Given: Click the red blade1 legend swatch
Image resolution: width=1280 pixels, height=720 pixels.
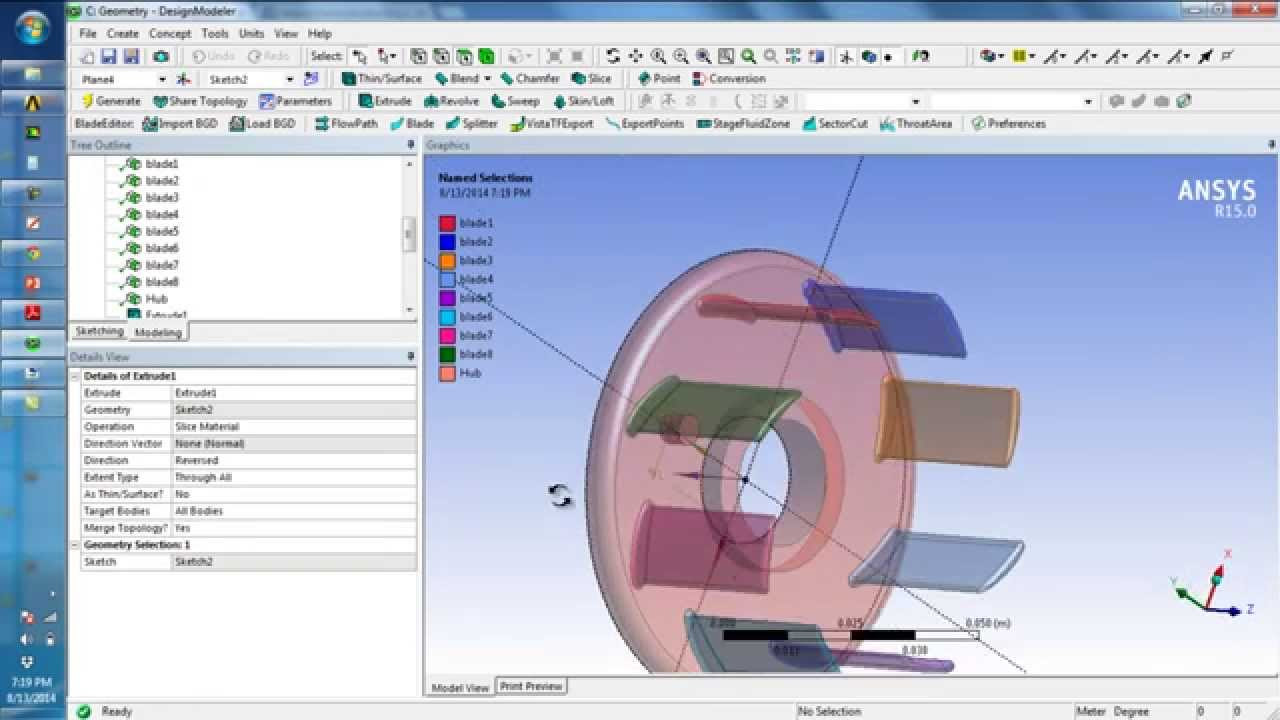Looking at the screenshot, I should [447, 223].
